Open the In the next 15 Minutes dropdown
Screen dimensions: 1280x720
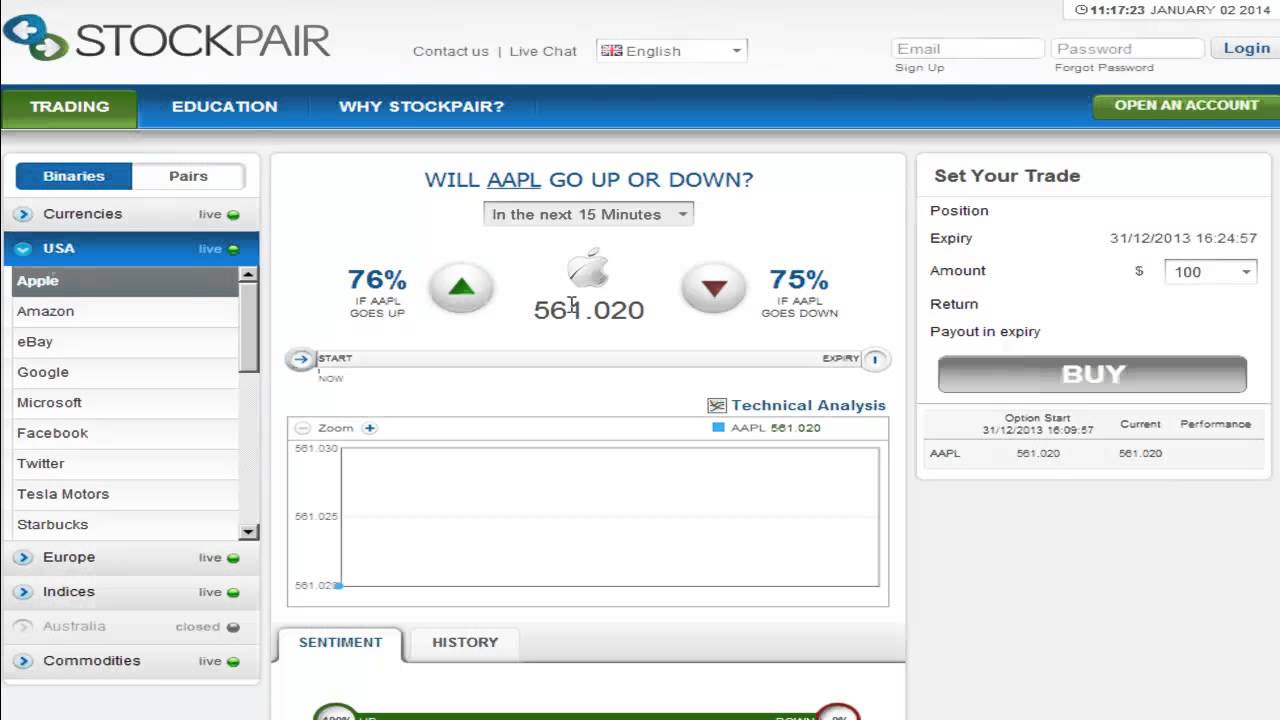coord(589,214)
